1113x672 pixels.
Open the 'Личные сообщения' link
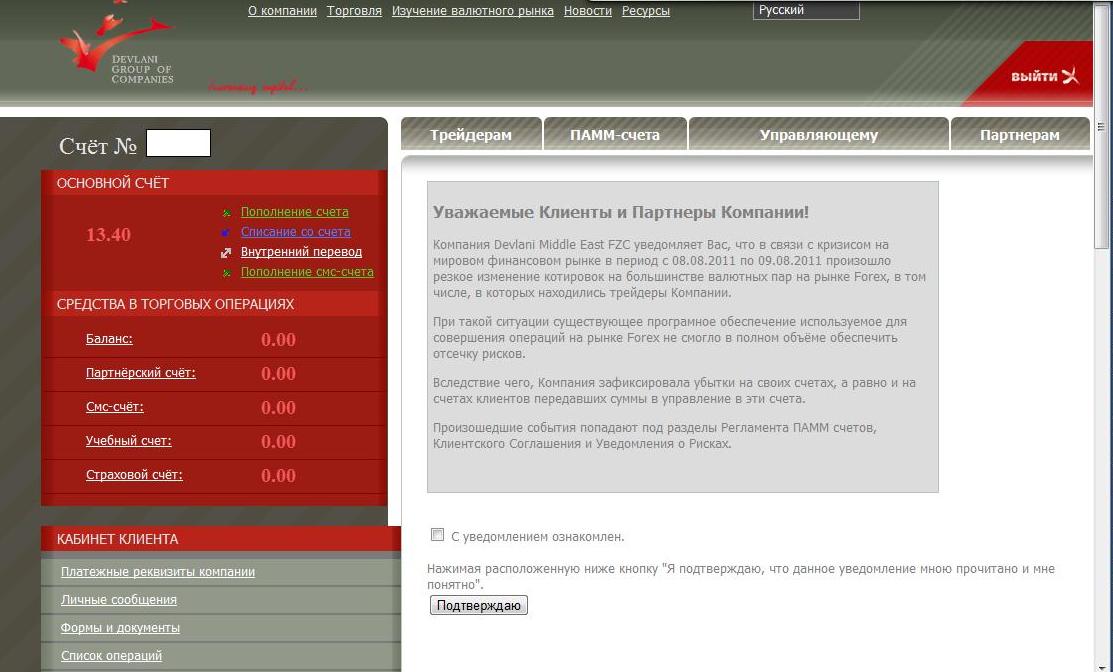click(x=119, y=600)
